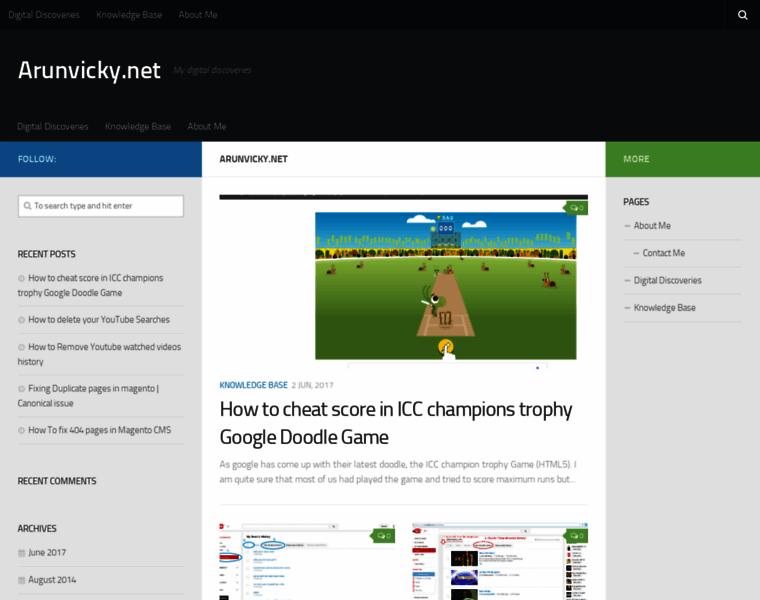Open 'Fixing Duplicate pages in magento' post
This screenshot has height=600, width=760.
[x=89, y=395]
